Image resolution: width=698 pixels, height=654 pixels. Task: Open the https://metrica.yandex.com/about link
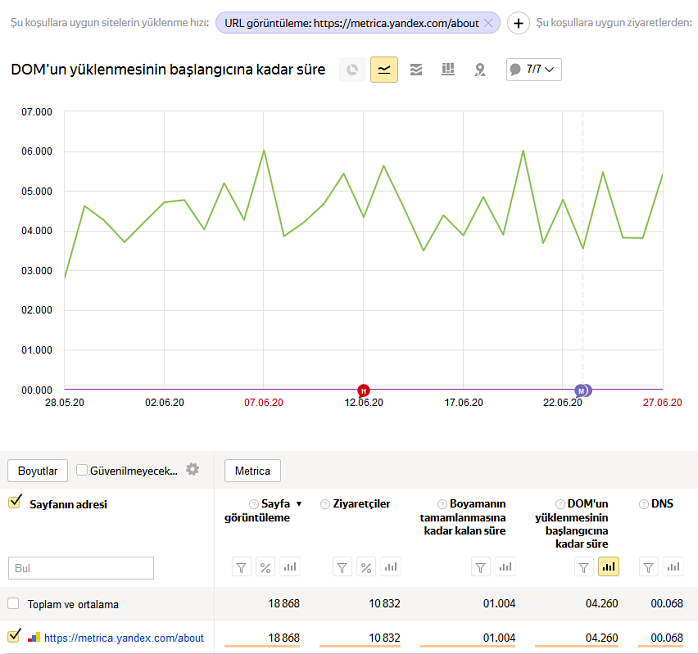[x=124, y=638]
